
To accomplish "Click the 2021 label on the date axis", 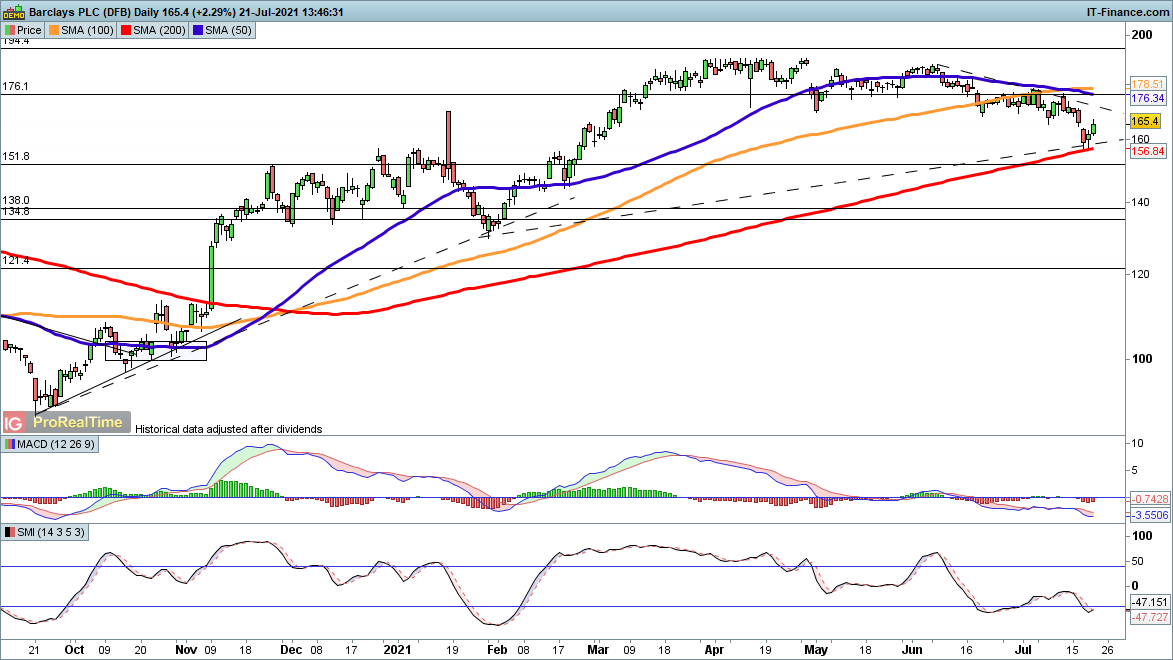I will coord(397,650).
